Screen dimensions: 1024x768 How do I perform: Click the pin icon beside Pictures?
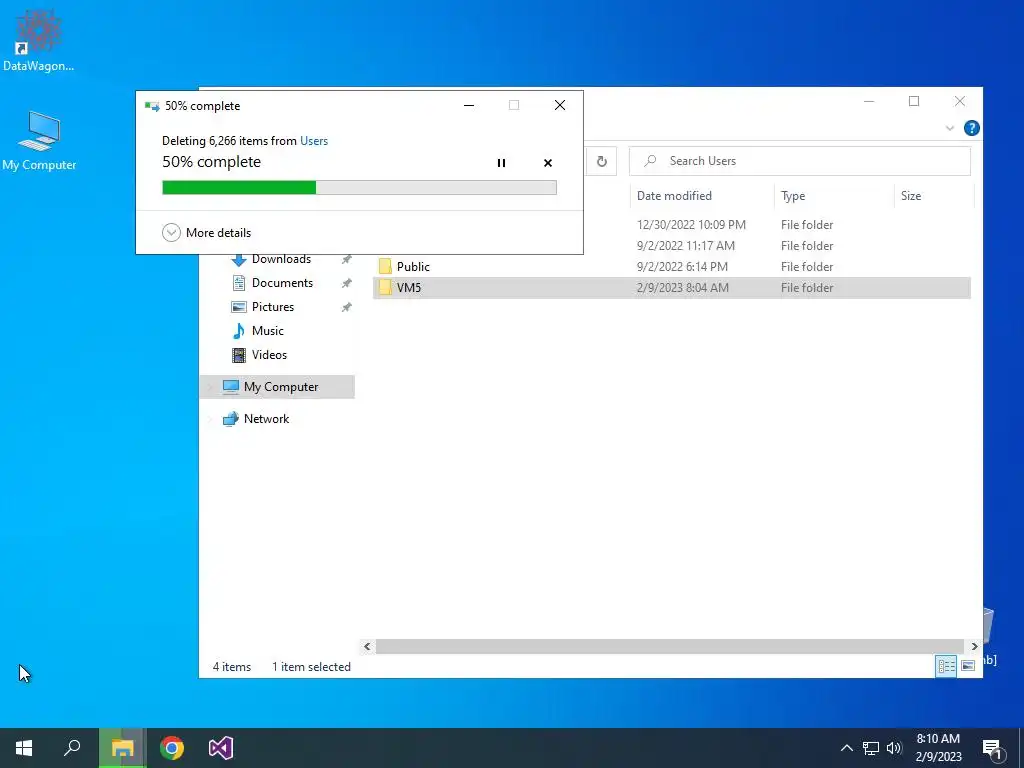click(x=346, y=307)
